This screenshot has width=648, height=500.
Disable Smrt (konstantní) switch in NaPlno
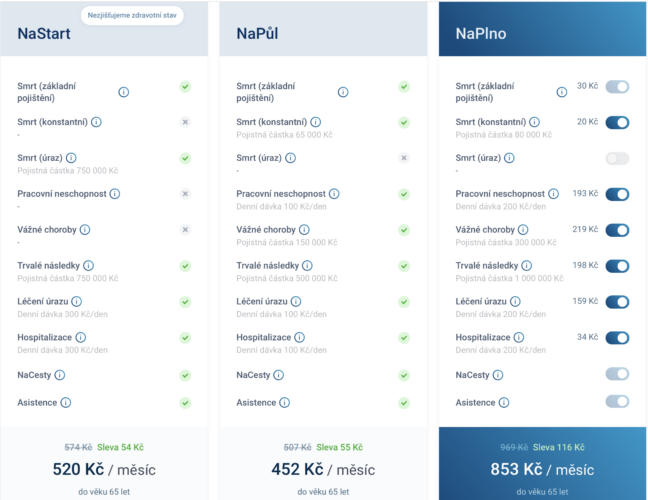(x=617, y=122)
